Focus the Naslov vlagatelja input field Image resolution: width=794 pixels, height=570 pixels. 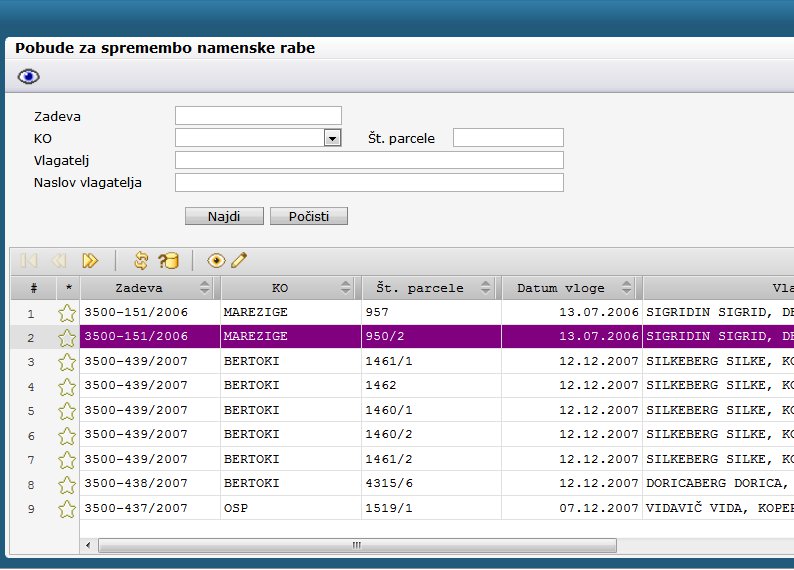coord(369,182)
